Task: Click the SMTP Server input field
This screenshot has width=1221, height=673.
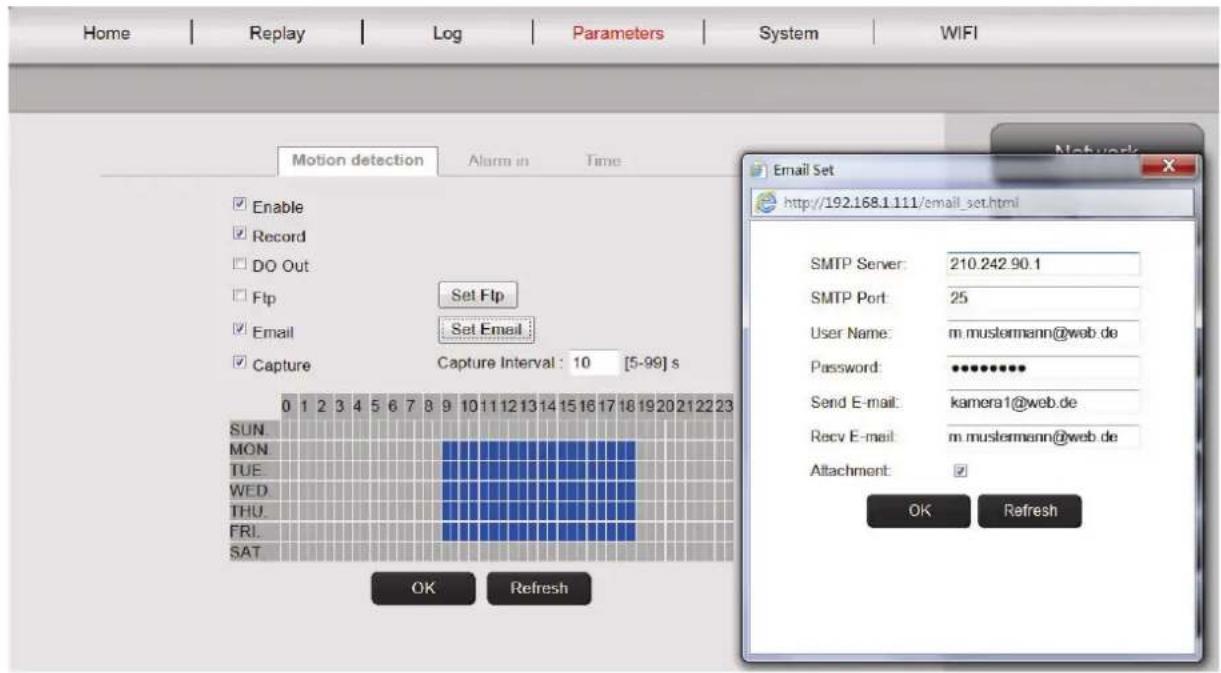Action: [x=1040, y=264]
